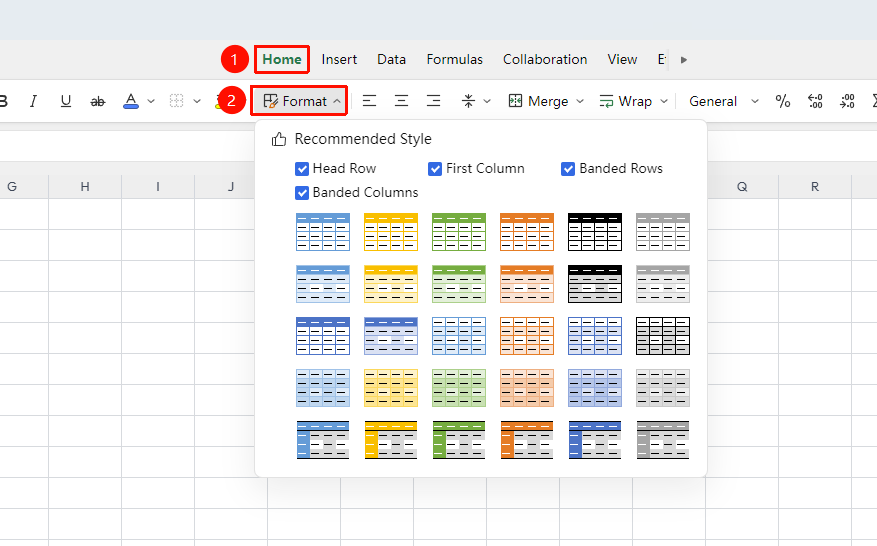Uncheck the First Column checkbox
The width and height of the screenshot is (877, 546).
(435, 169)
